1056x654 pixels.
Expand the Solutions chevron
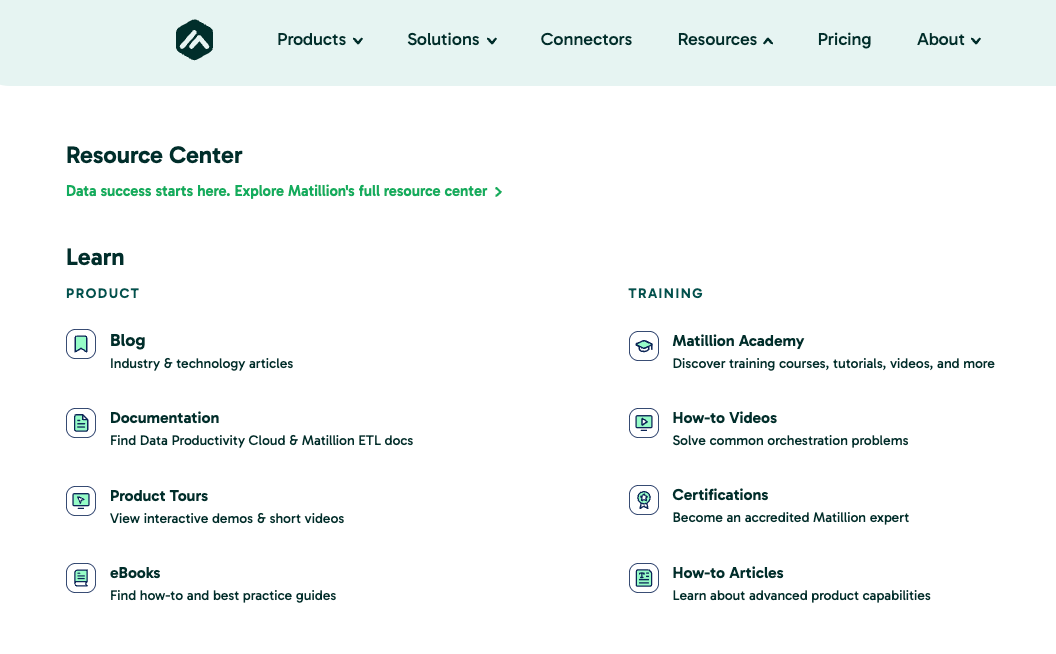(492, 41)
